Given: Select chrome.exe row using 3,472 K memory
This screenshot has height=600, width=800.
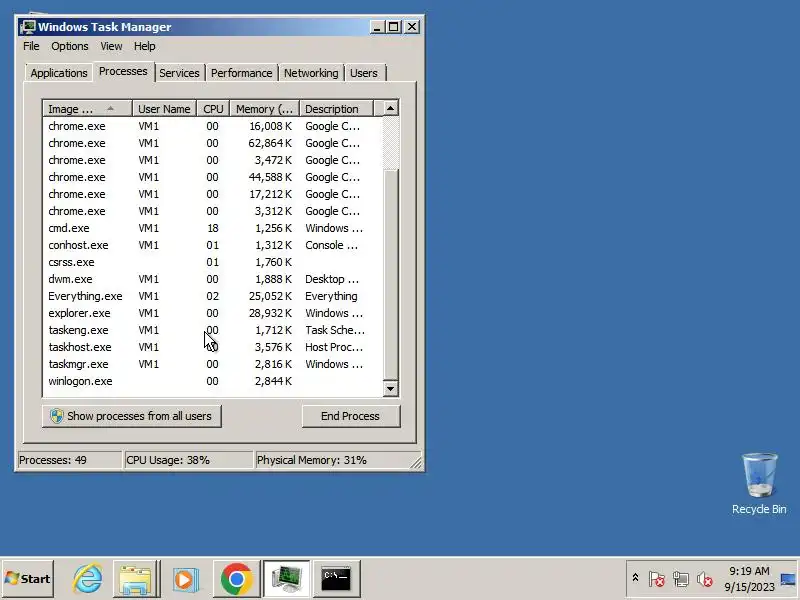Looking at the screenshot, I should (x=212, y=160).
